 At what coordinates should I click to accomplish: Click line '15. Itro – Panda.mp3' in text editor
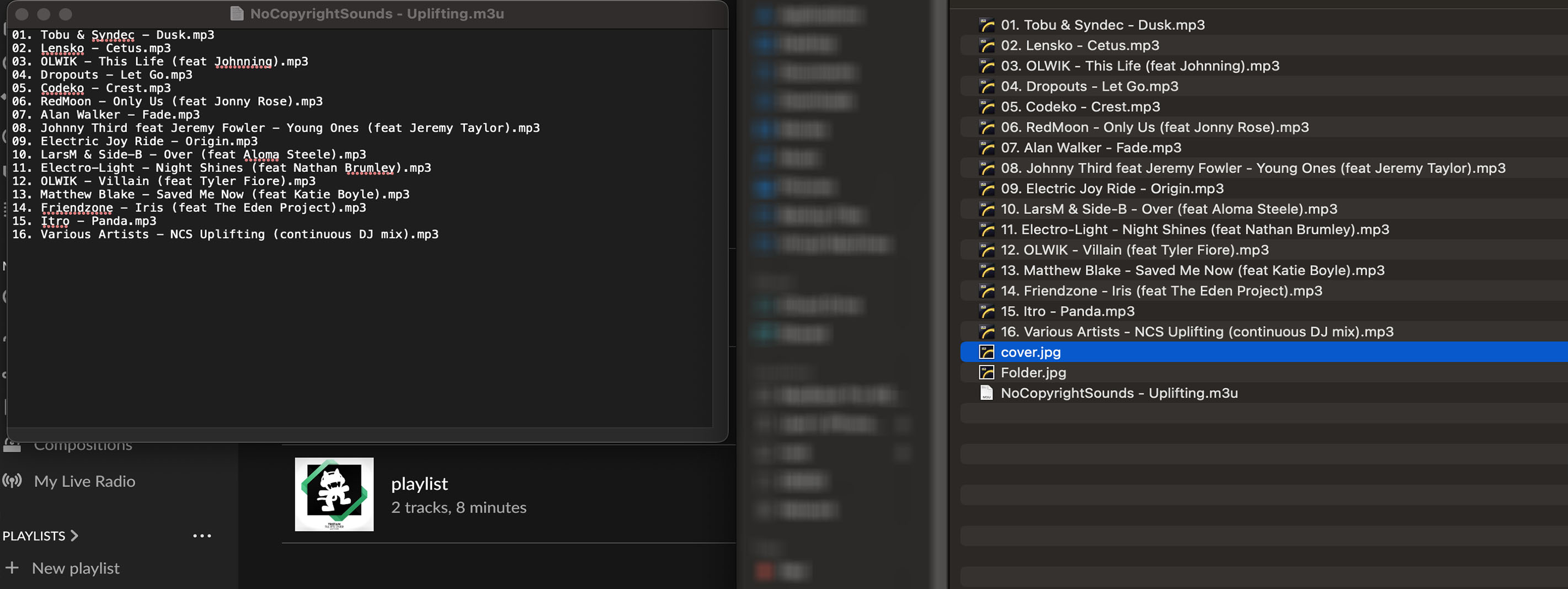[84, 221]
